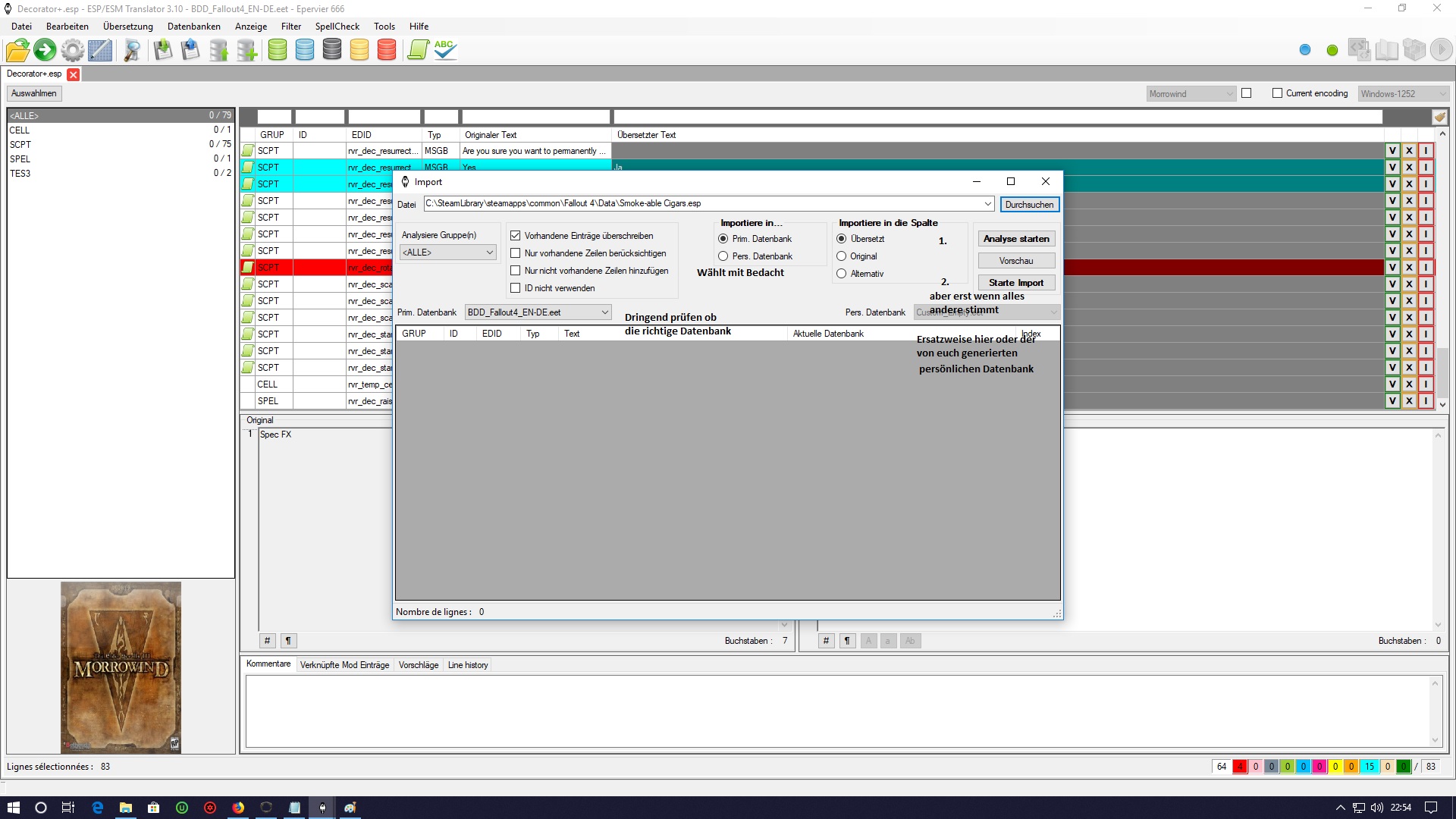Enable ID nicht verwenden checkbox
Screen dimensions: 1456x819
pyautogui.click(x=516, y=288)
